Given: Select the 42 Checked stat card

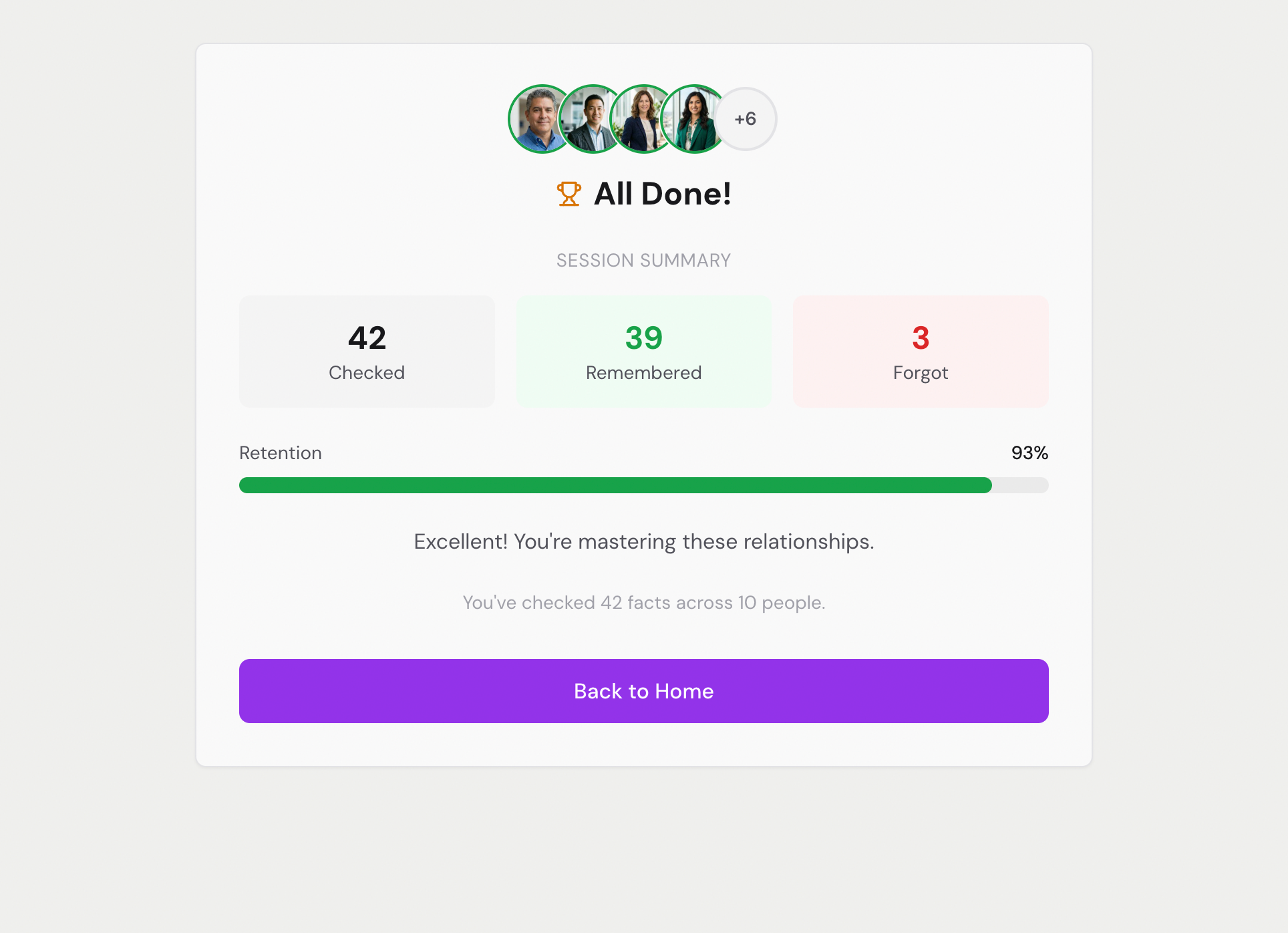Looking at the screenshot, I should 366,351.
